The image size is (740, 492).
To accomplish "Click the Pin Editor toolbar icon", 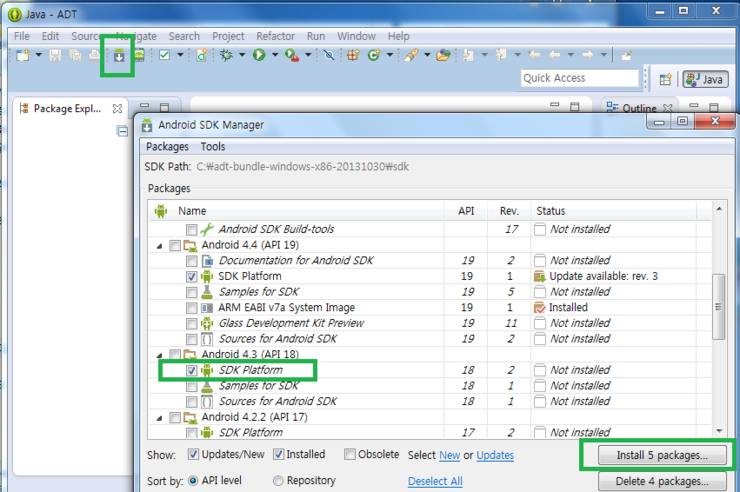I will click(626, 56).
